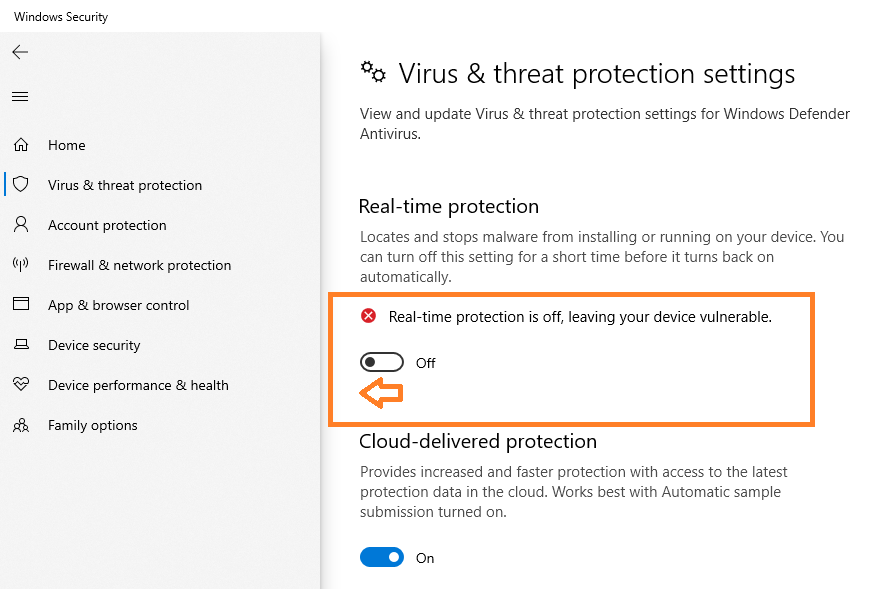Click the App & browser control icon
The height and width of the screenshot is (589, 885).
point(19,304)
